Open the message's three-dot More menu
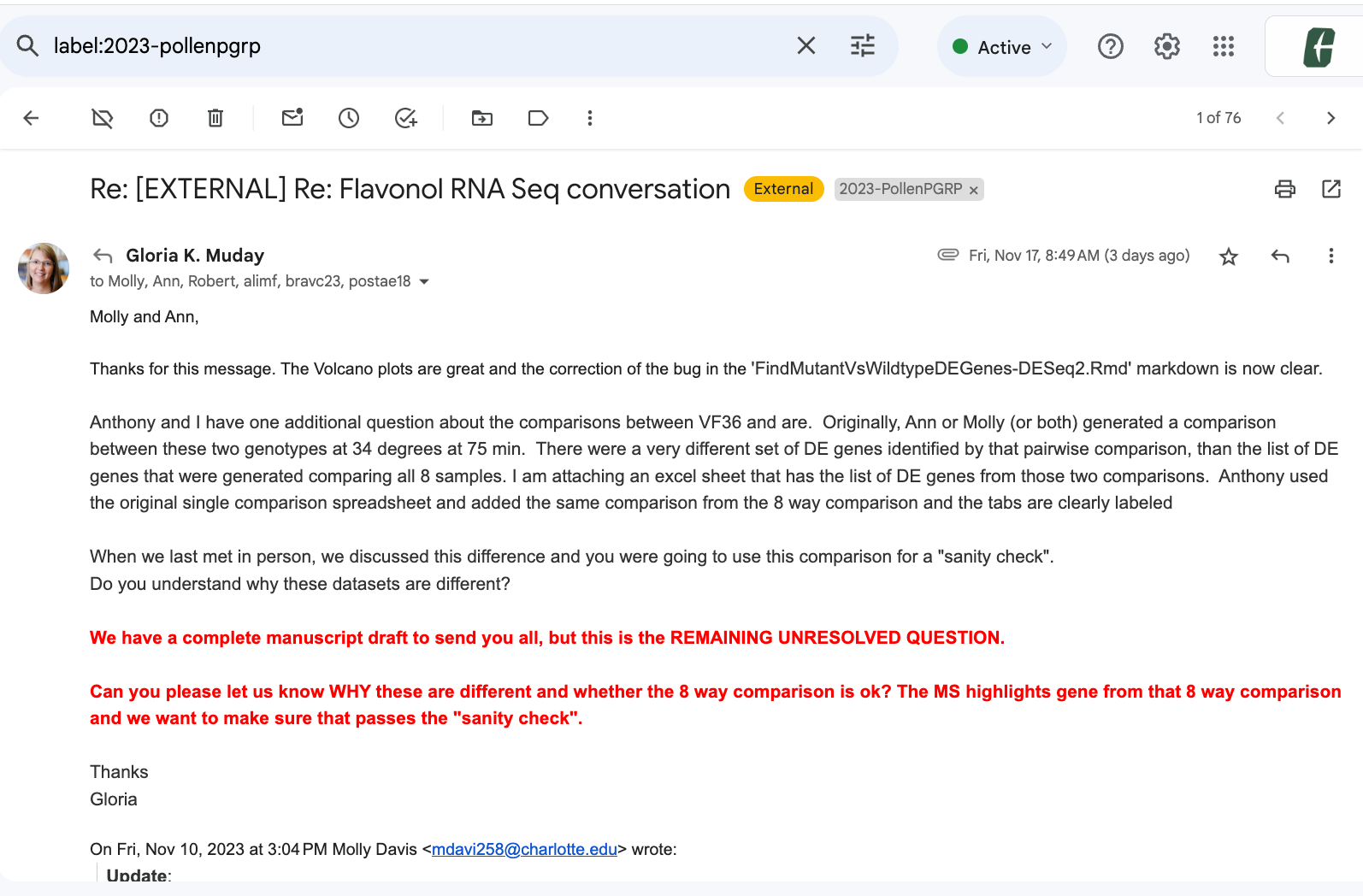 pos(1331,256)
